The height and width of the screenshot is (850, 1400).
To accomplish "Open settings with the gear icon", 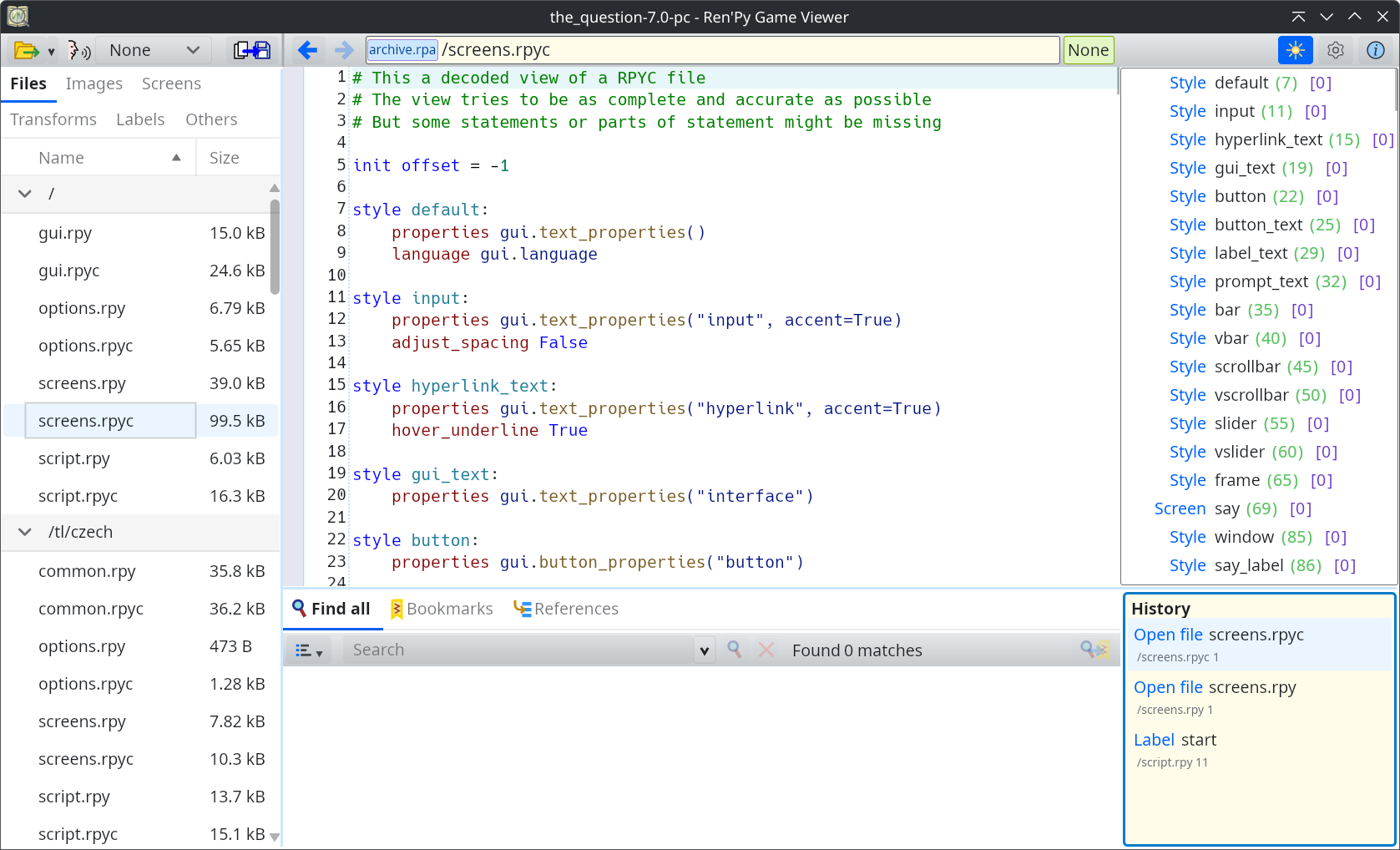I will click(x=1336, y=50).
